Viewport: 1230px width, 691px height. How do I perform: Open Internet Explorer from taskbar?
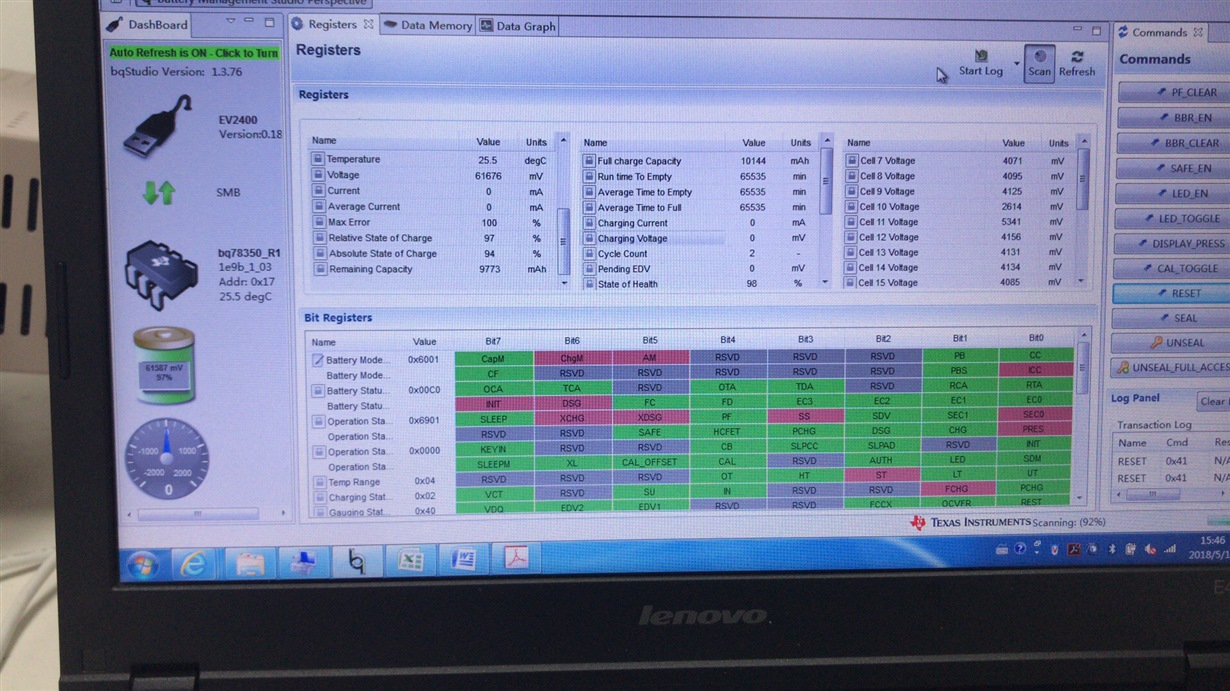[x=193, y=563]
